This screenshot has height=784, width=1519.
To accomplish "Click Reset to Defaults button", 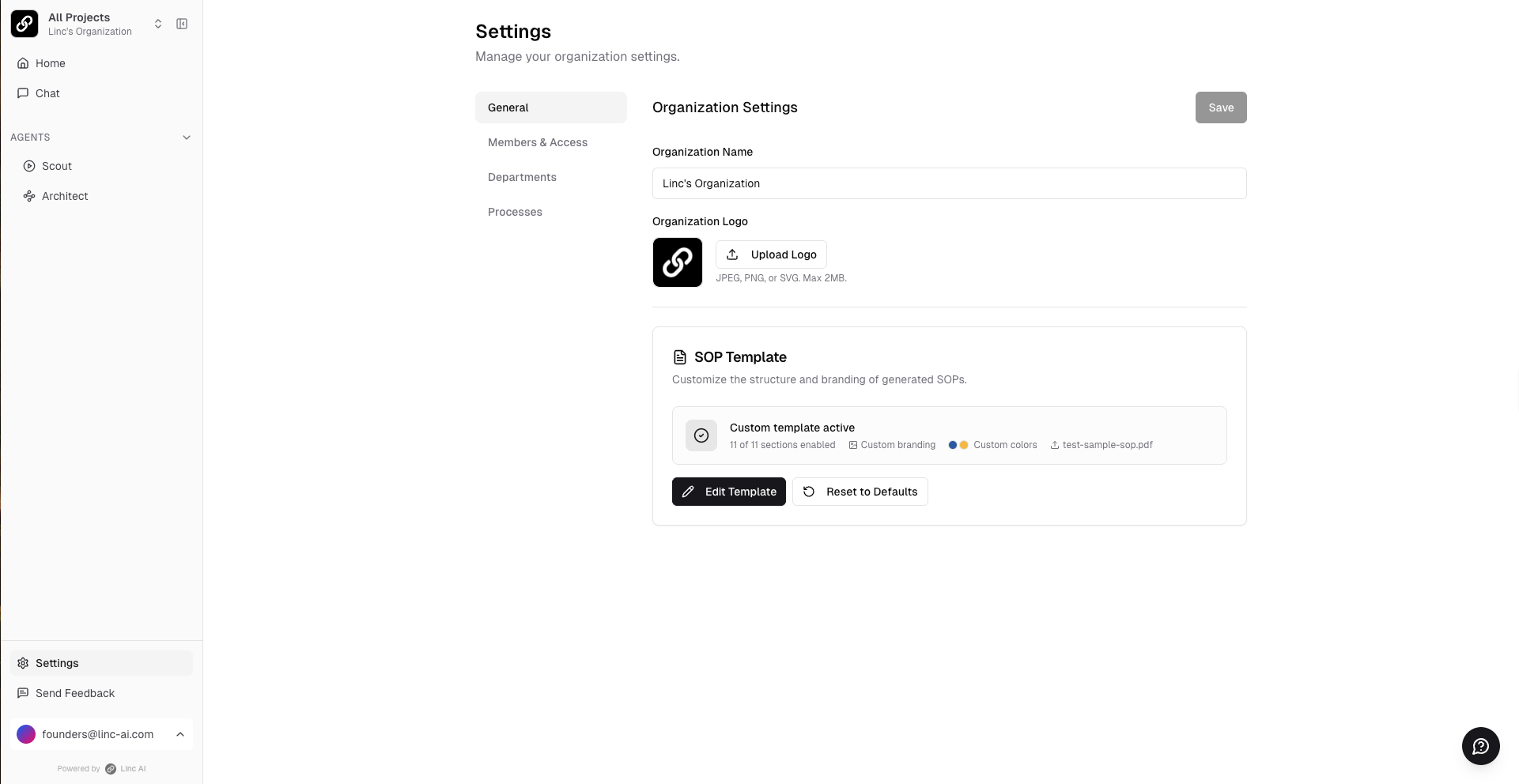I will point(860,492).
